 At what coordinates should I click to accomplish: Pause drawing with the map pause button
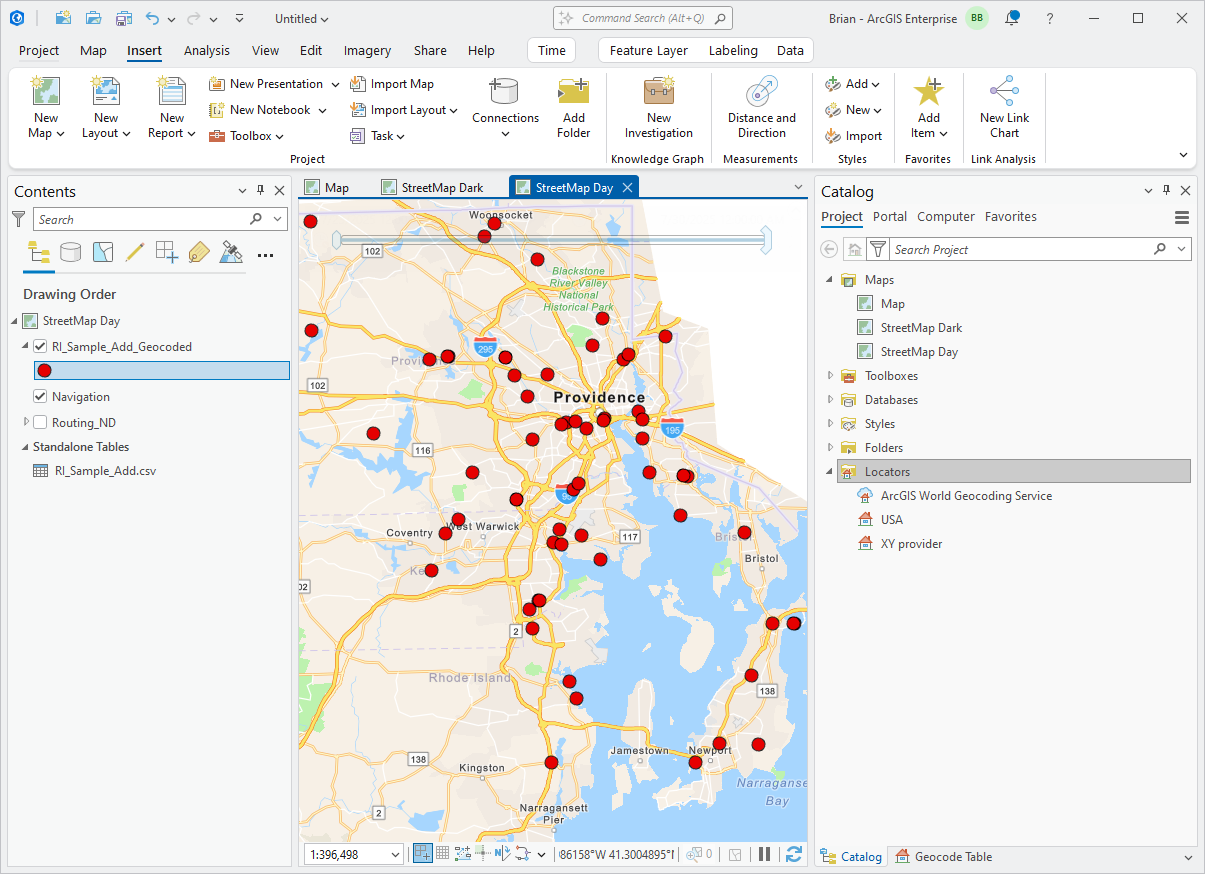764,855
